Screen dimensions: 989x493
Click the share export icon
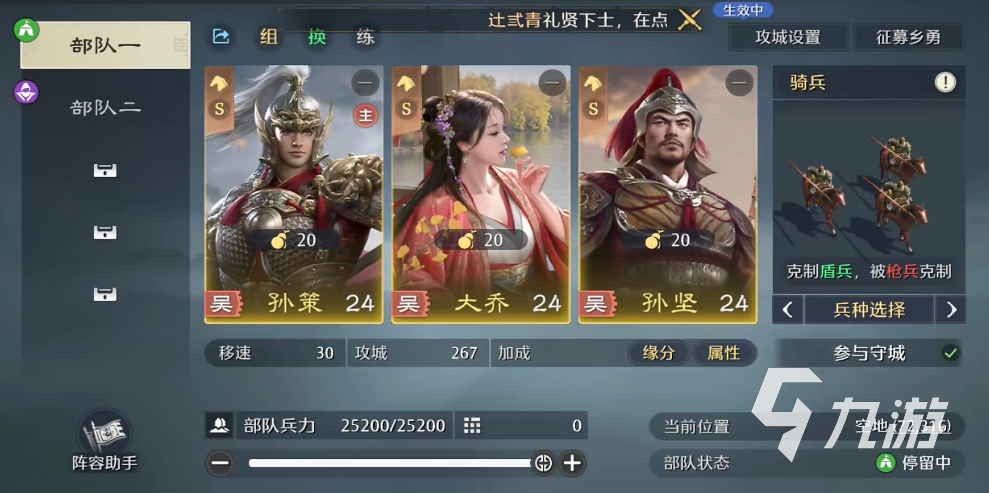(221, 37)
